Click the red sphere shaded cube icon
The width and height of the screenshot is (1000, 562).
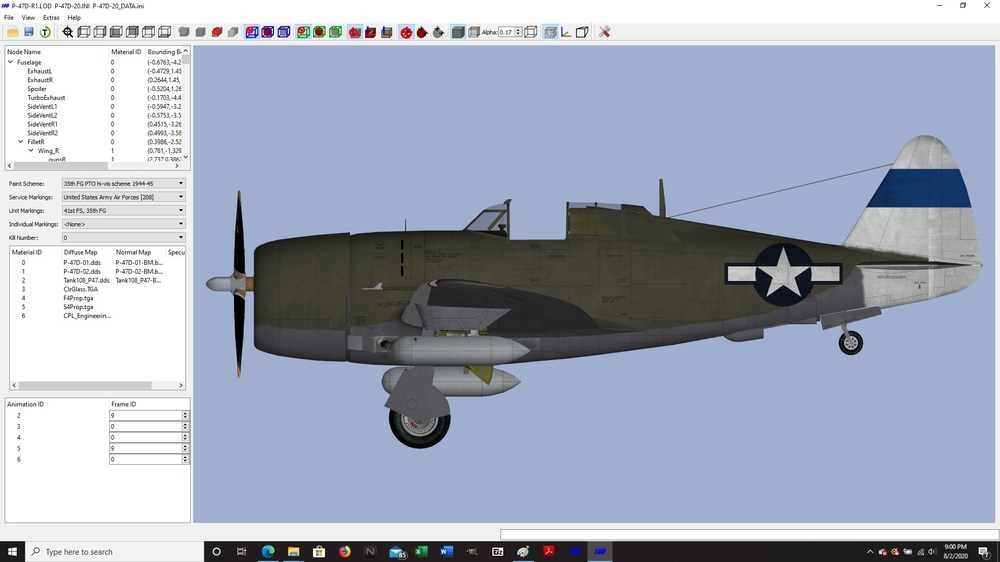tap(217, 32)
